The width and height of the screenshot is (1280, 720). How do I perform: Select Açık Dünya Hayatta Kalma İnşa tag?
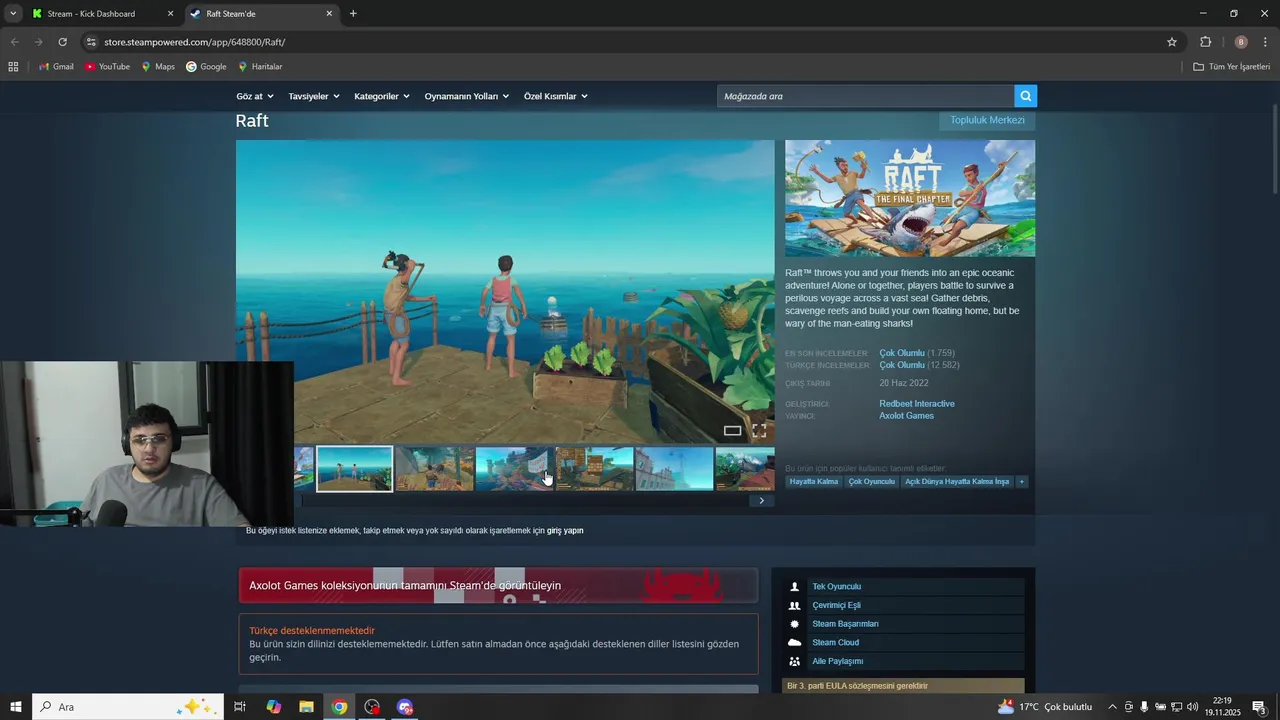click(x=957, y=482)
